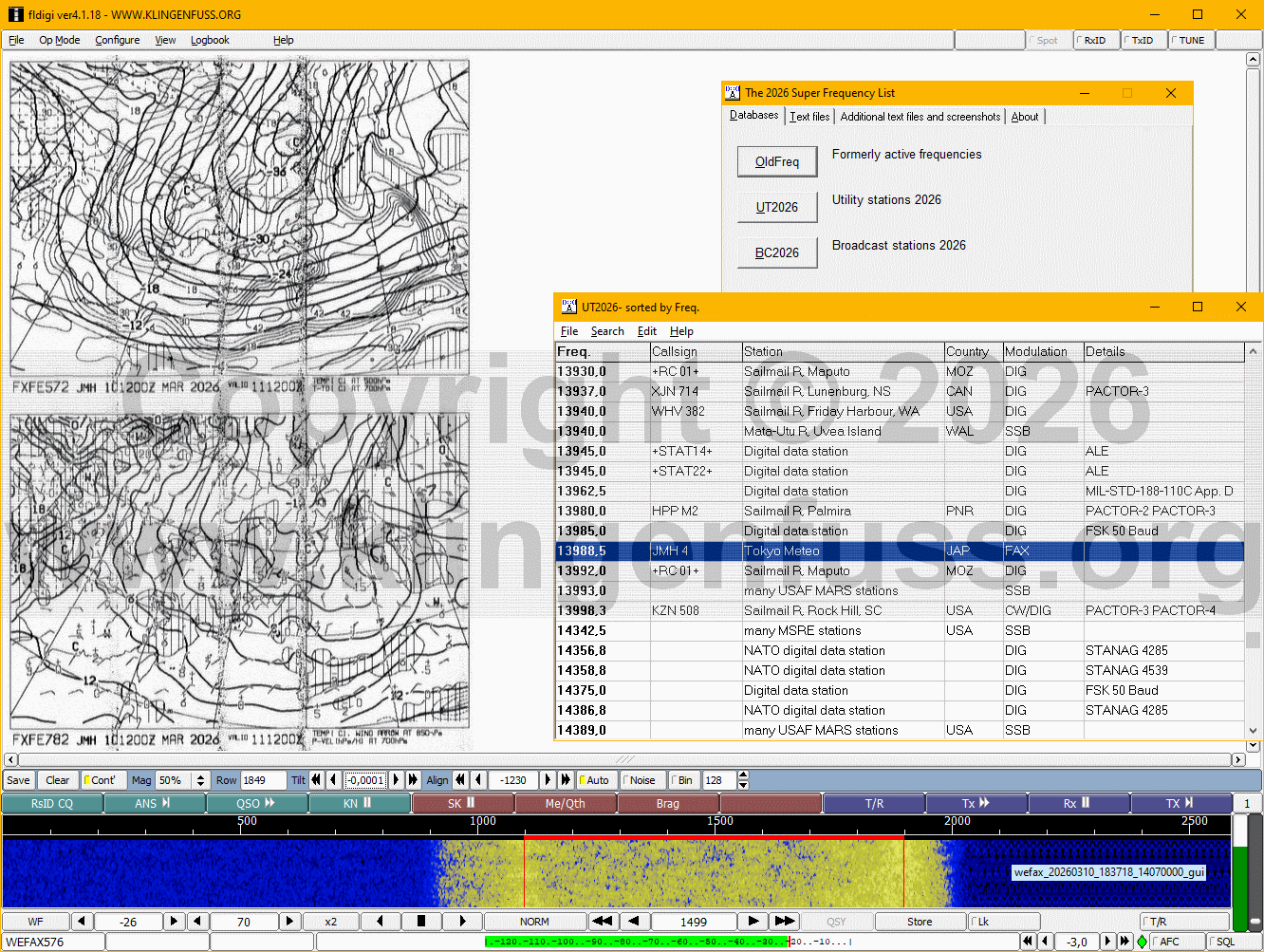Rewind align with double left arrow

pyautogui.click(x=460, y=780)
